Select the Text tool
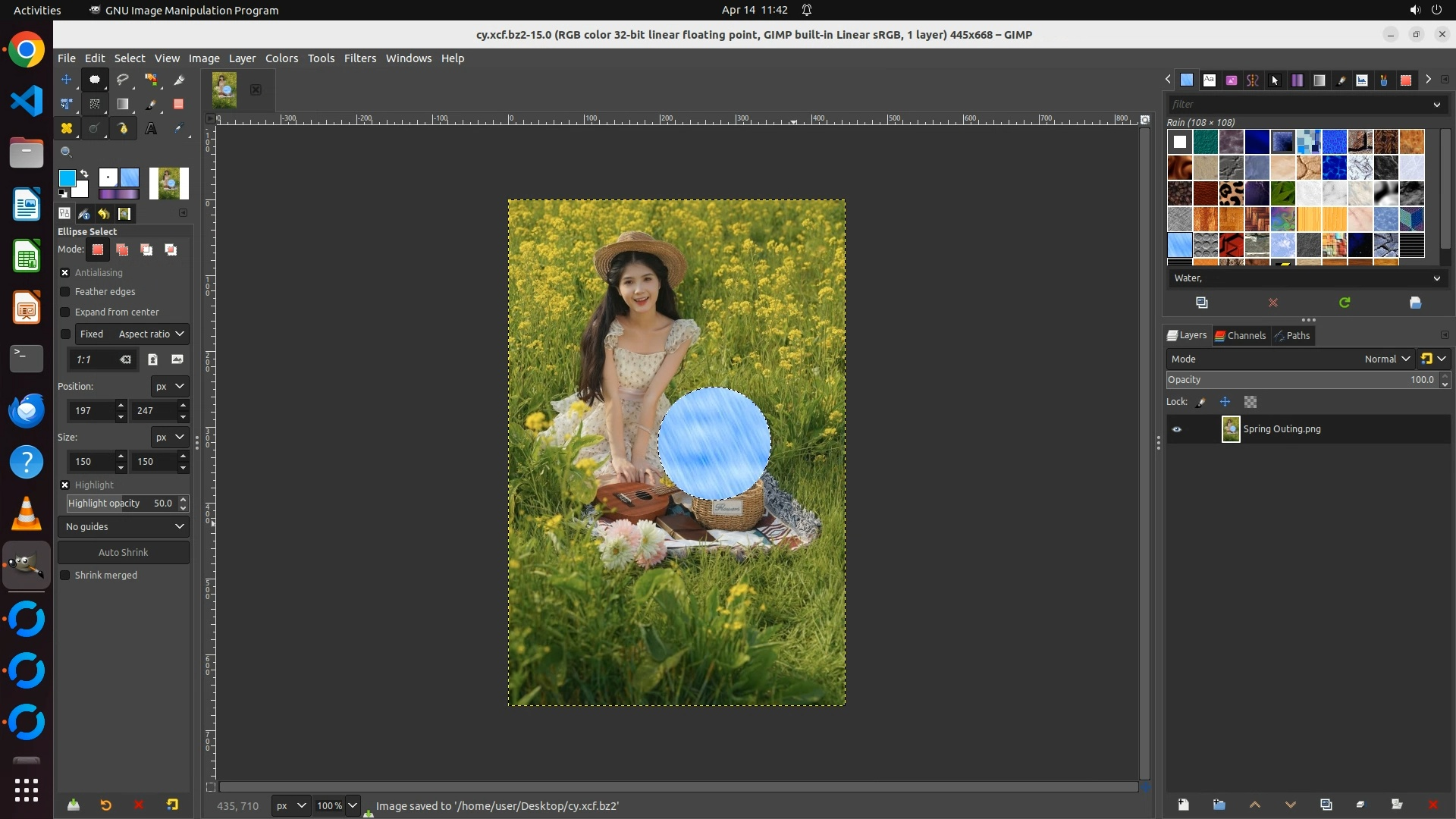The width and height of the screenshot is (1456, 819). pyautogui.click(x=151, y=129)
